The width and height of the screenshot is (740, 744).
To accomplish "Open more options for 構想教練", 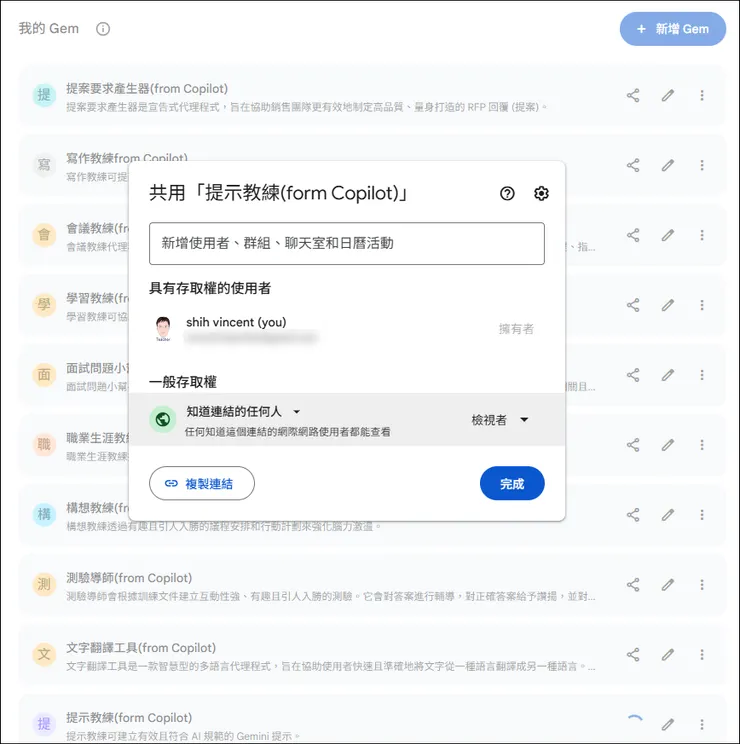I will (702, 515).
